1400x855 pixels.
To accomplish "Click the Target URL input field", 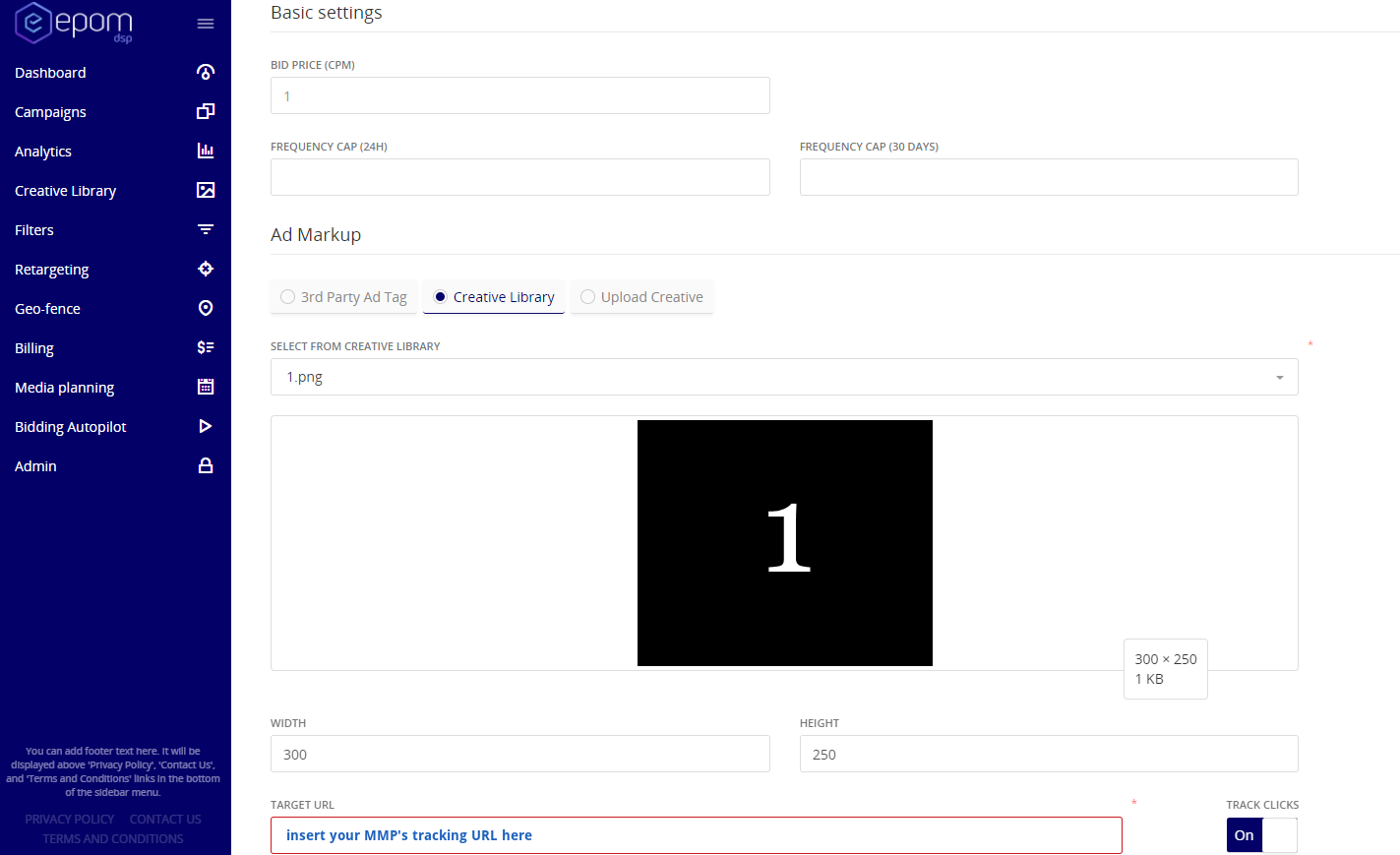I will pos(697,835).
